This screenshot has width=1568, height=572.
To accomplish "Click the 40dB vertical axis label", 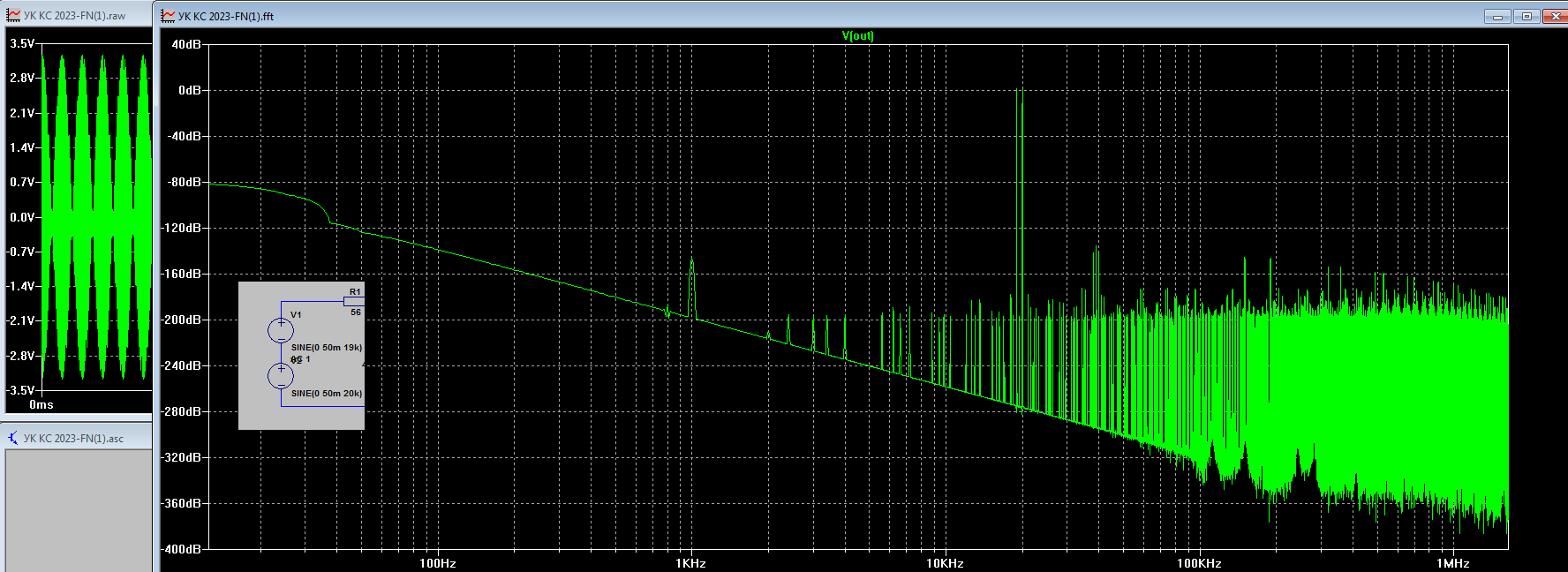I will coord(186,44).
